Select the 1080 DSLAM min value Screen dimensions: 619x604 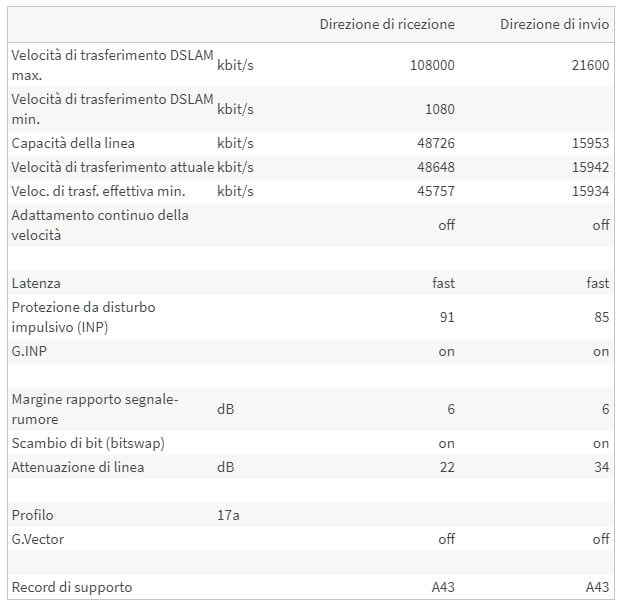click(438, 108)
